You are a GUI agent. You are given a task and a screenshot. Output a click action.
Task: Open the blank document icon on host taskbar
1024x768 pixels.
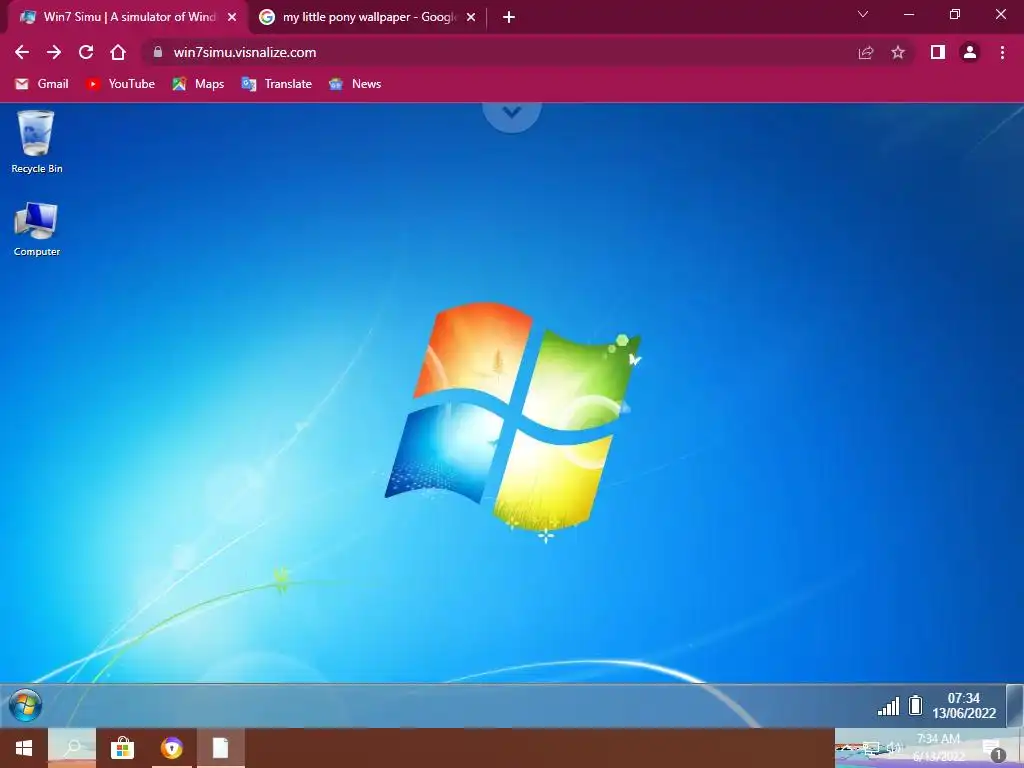point(221,748)
